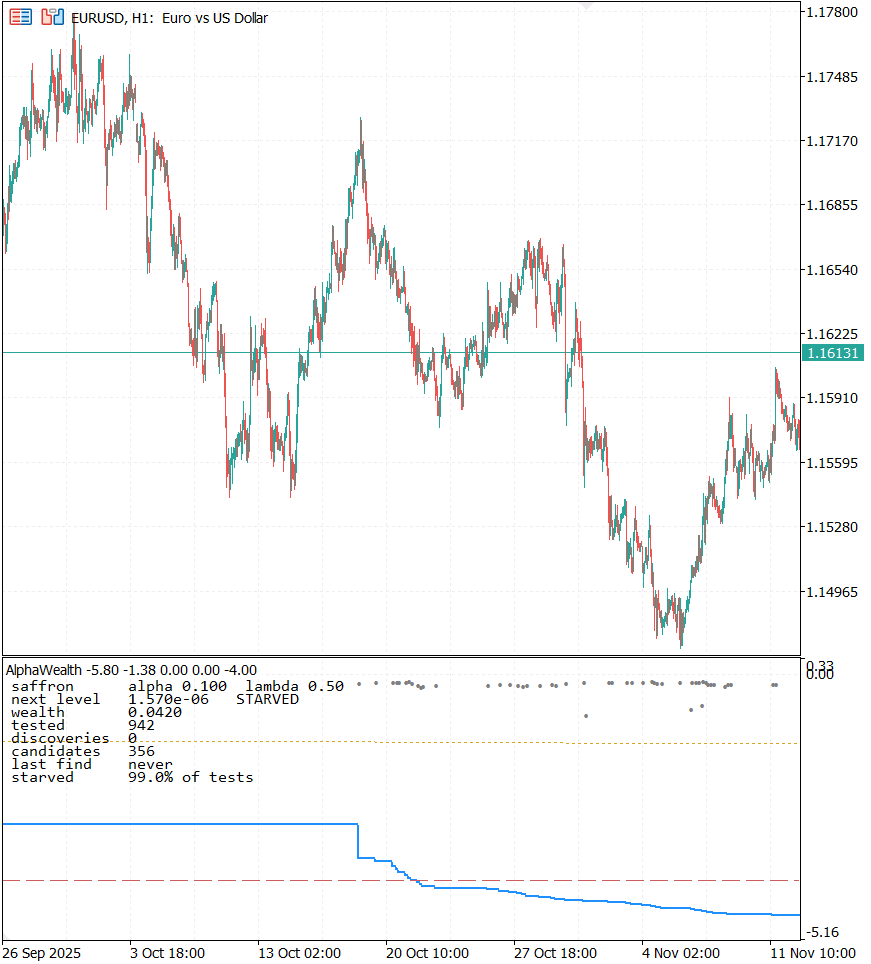This screenshot has height=964, width=871.
Task: Click the 27 Oct 18:00 time label
Action: pyautogui.click(x=555, y=953)
